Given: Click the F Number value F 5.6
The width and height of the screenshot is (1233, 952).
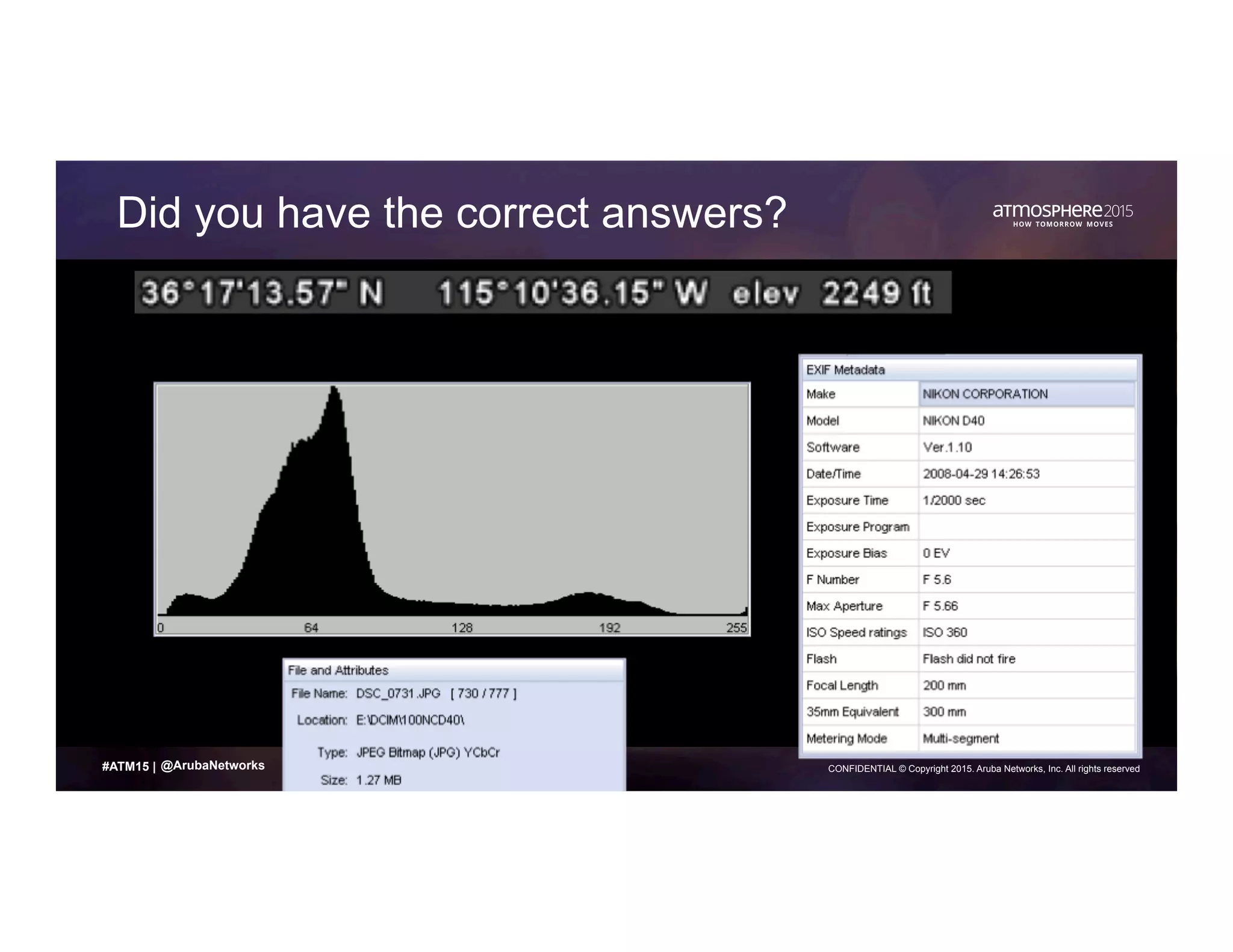Looking at the screenshot, I should [x=937, y=580].
